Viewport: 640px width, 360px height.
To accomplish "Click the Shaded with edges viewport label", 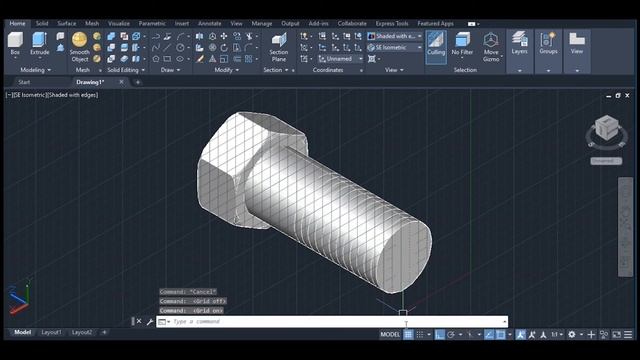I will (x=73, y=95).
